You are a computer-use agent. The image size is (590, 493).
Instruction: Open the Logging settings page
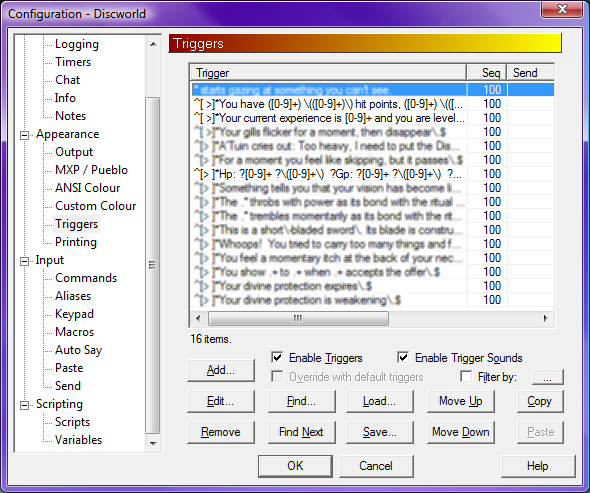77,44
